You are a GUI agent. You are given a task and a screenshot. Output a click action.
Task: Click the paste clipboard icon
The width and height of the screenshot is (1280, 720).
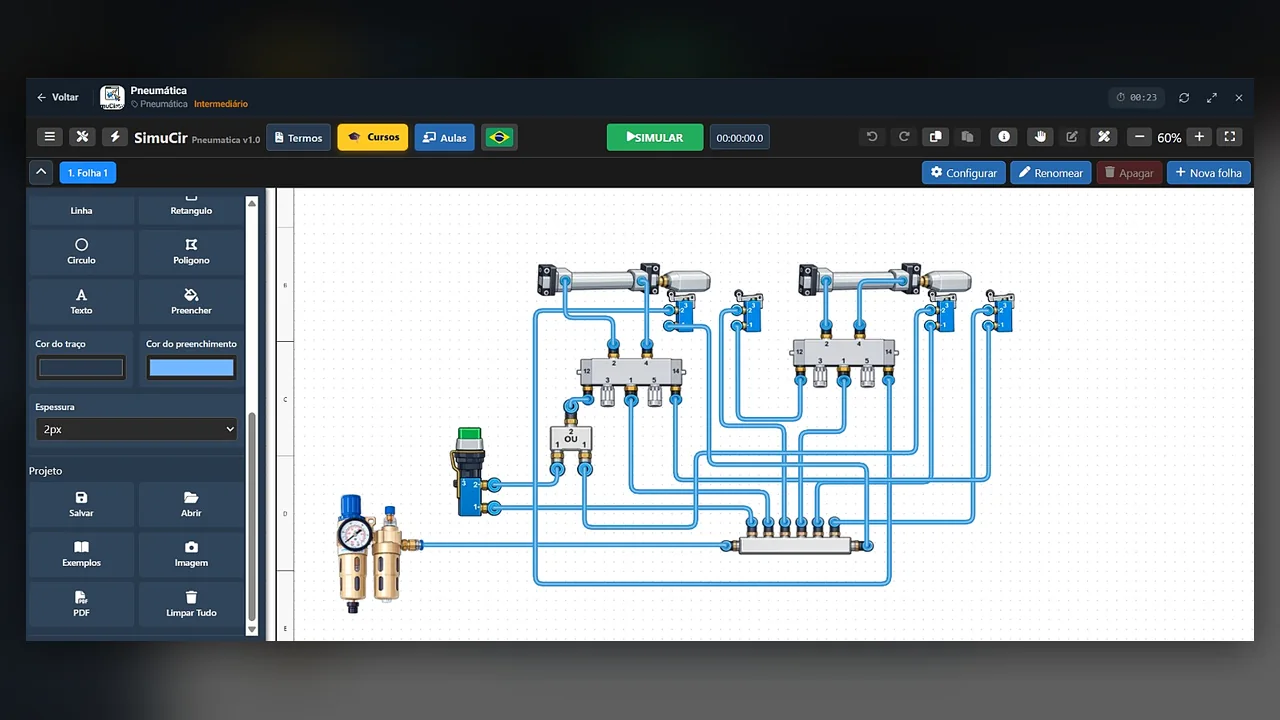point(967,137)
